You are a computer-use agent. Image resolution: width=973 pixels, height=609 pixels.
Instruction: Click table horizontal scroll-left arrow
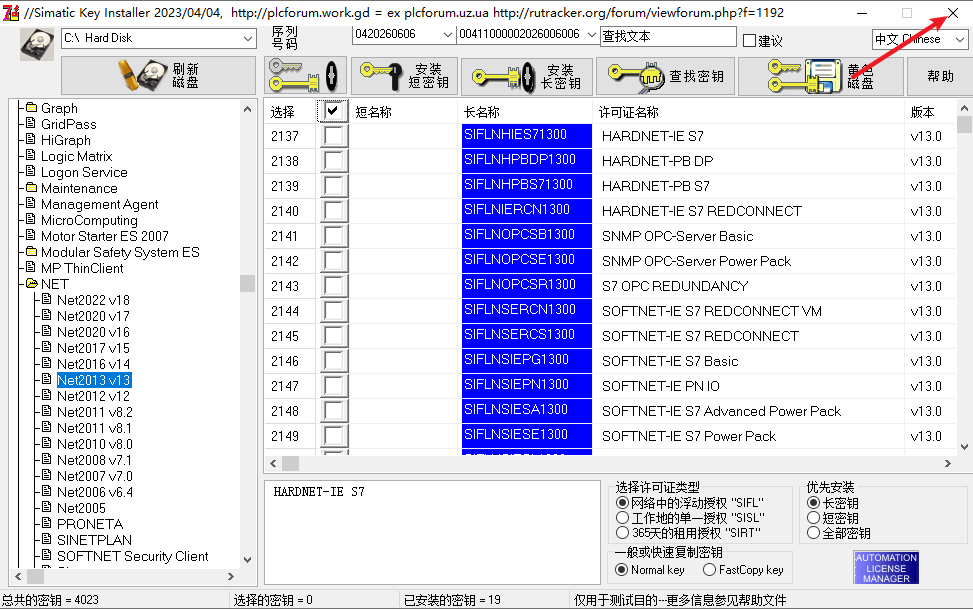pos(274,463)
